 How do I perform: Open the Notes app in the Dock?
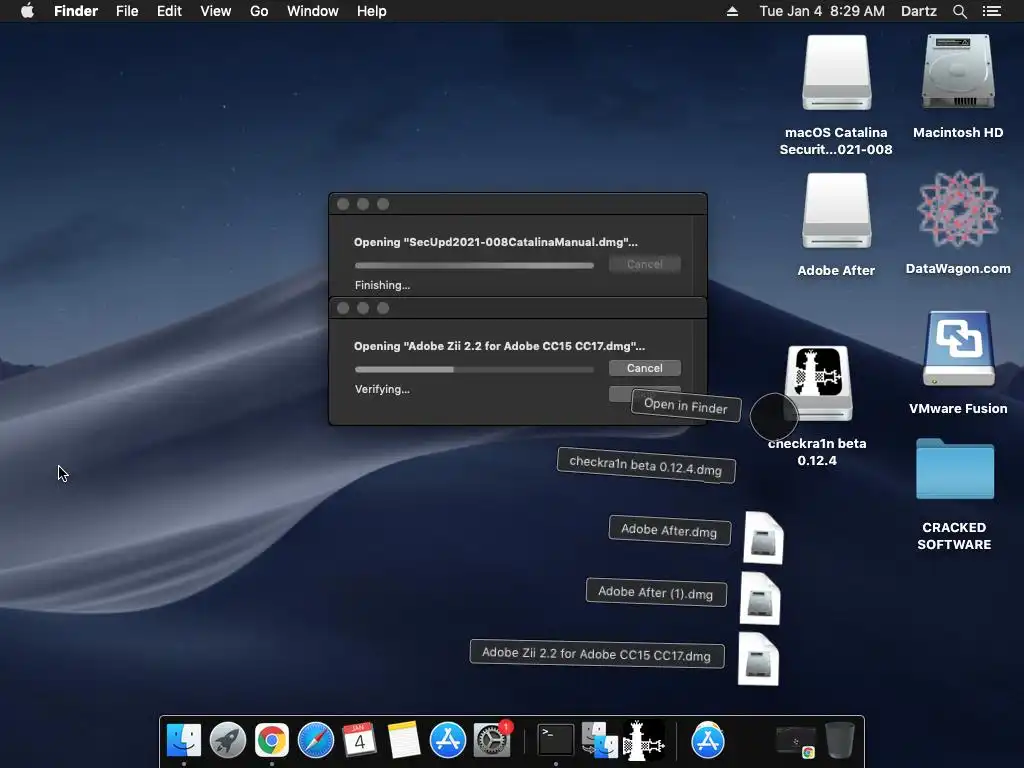[404, 740]
